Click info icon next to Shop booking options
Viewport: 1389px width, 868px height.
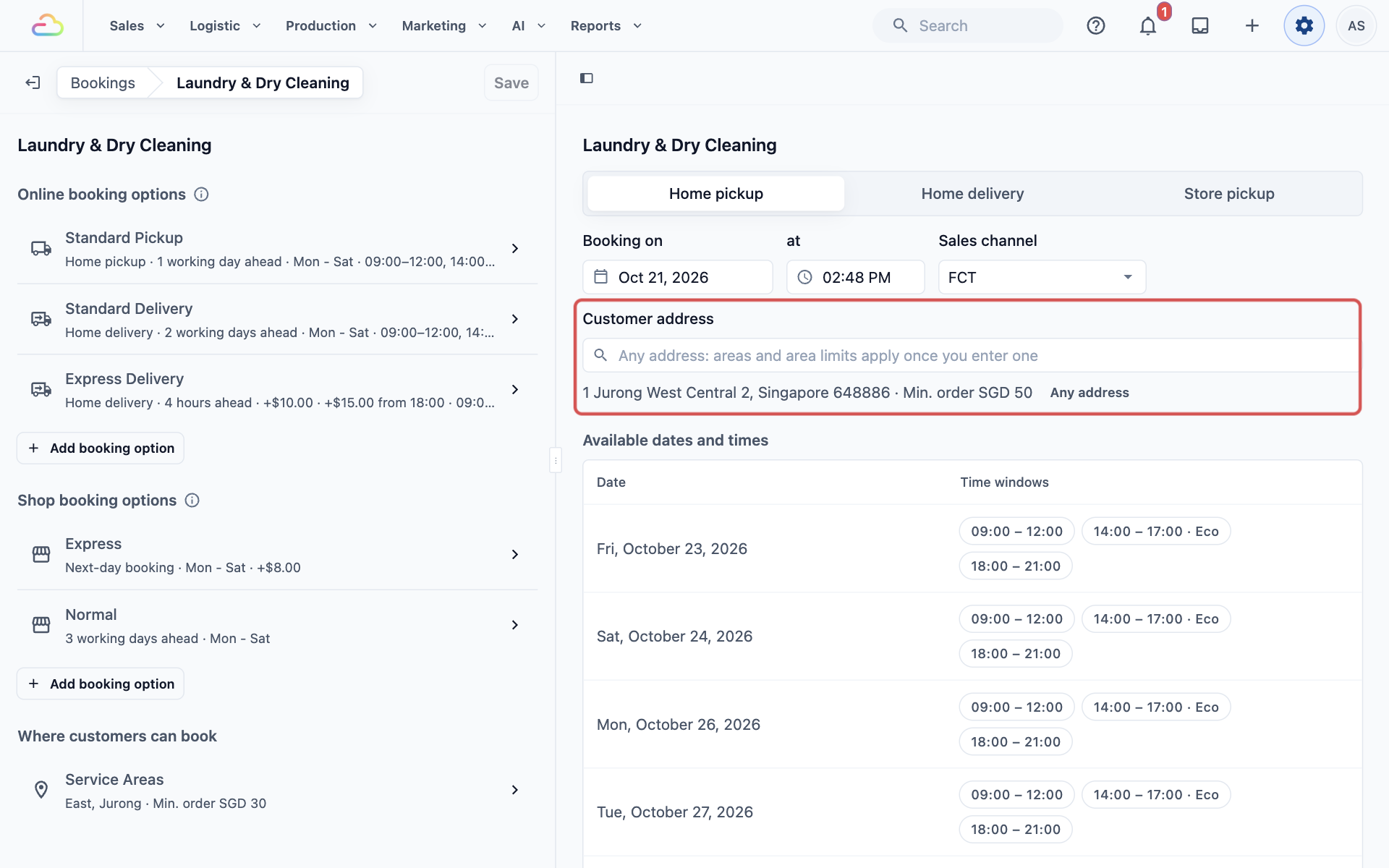point(192,501)
